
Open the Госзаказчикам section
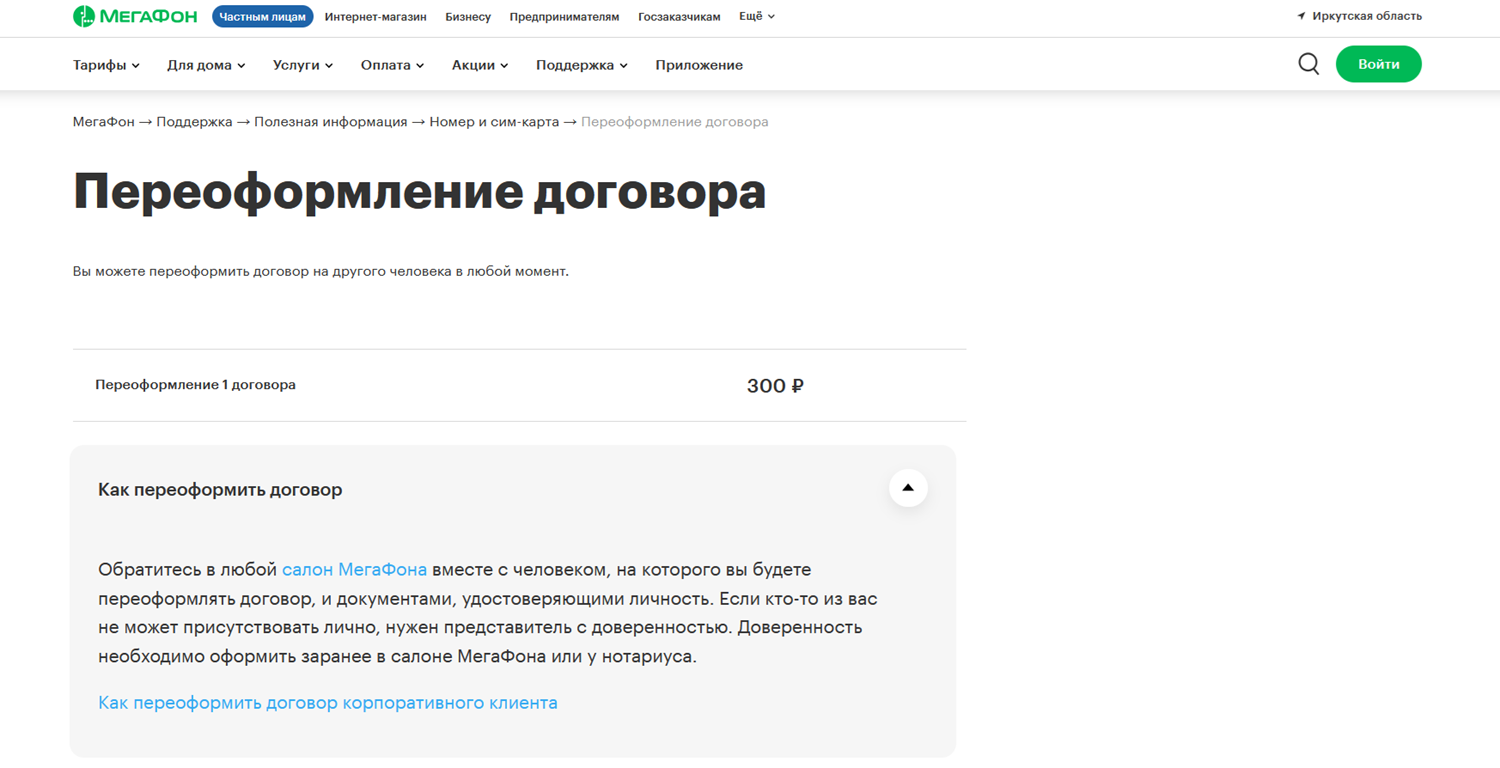tap(679, 17)
